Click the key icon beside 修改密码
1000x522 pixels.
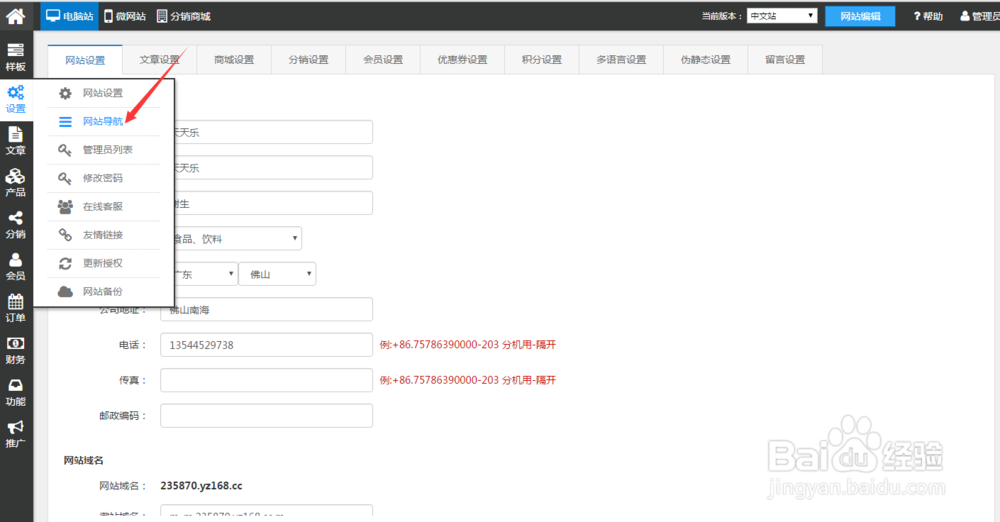click(x=65, y=178)
